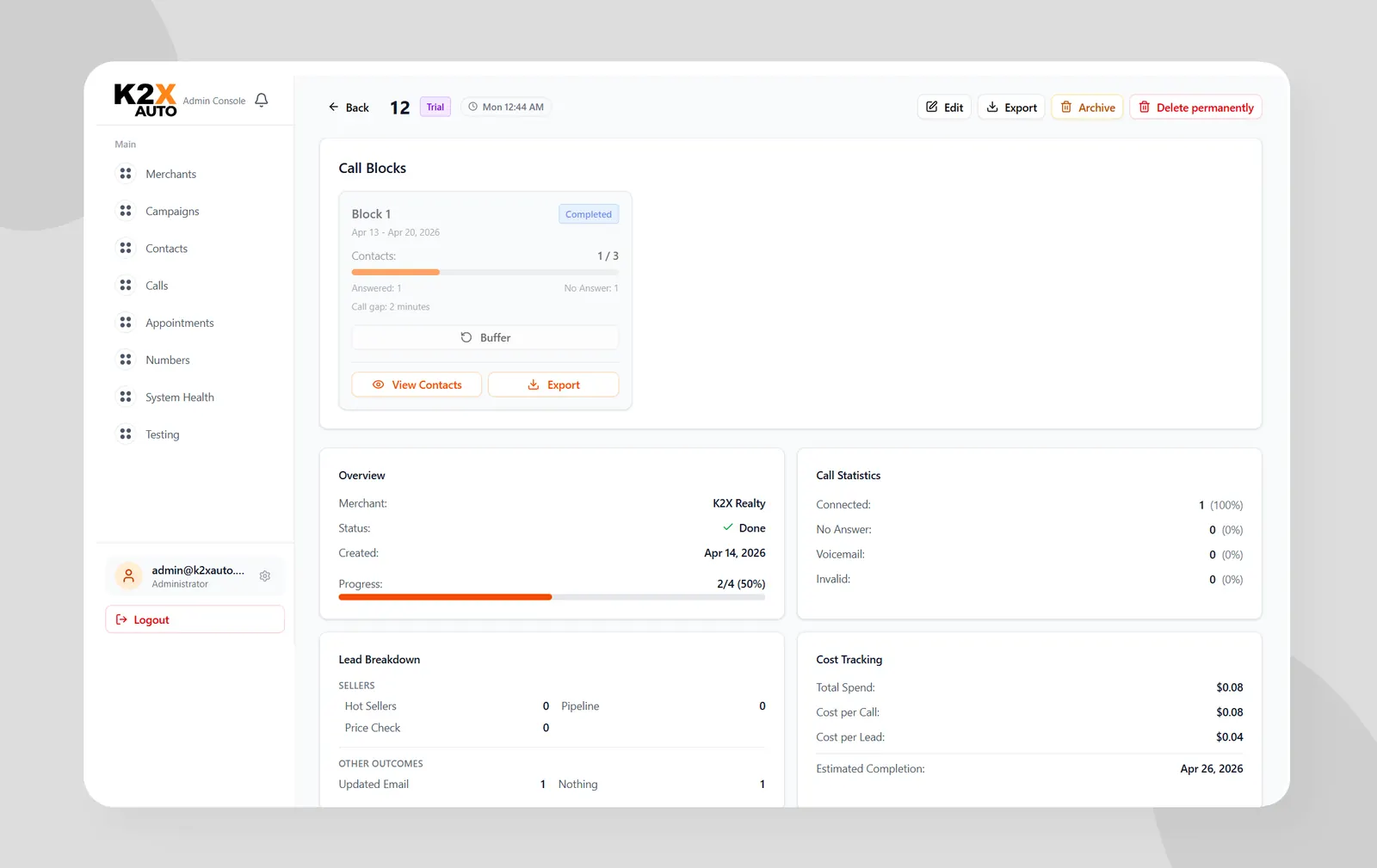Click the Call gap: 2 minutes text
This screenshot has height=868, width=1377.
tap(391, 307)
